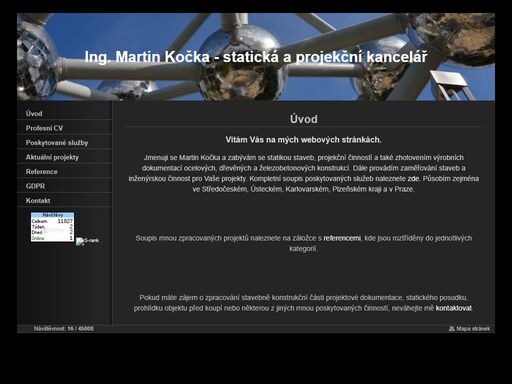The width and height of the screenshot is (512, 384).
Task: Click the S-rank badge image
Action: click(87, 241)
